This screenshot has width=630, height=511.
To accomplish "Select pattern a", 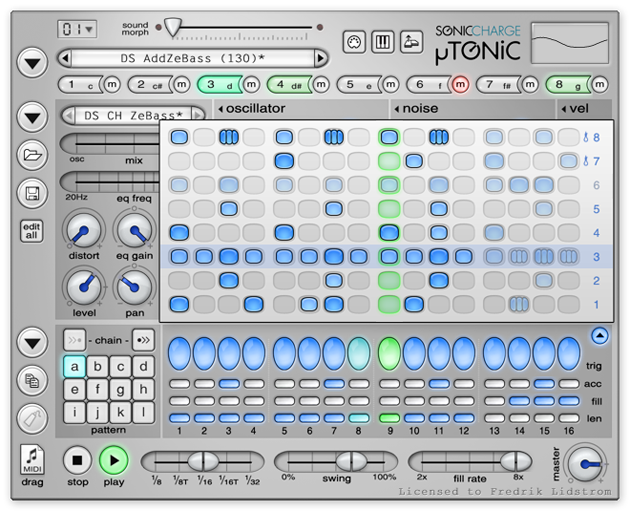I will click(74, 366).
